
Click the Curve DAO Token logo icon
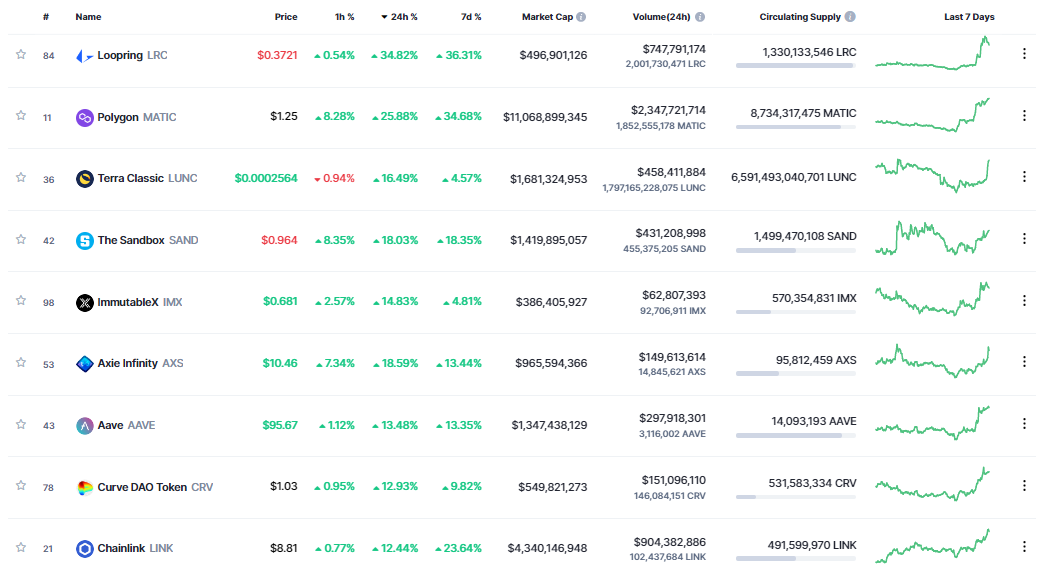(x=84, y=487)
